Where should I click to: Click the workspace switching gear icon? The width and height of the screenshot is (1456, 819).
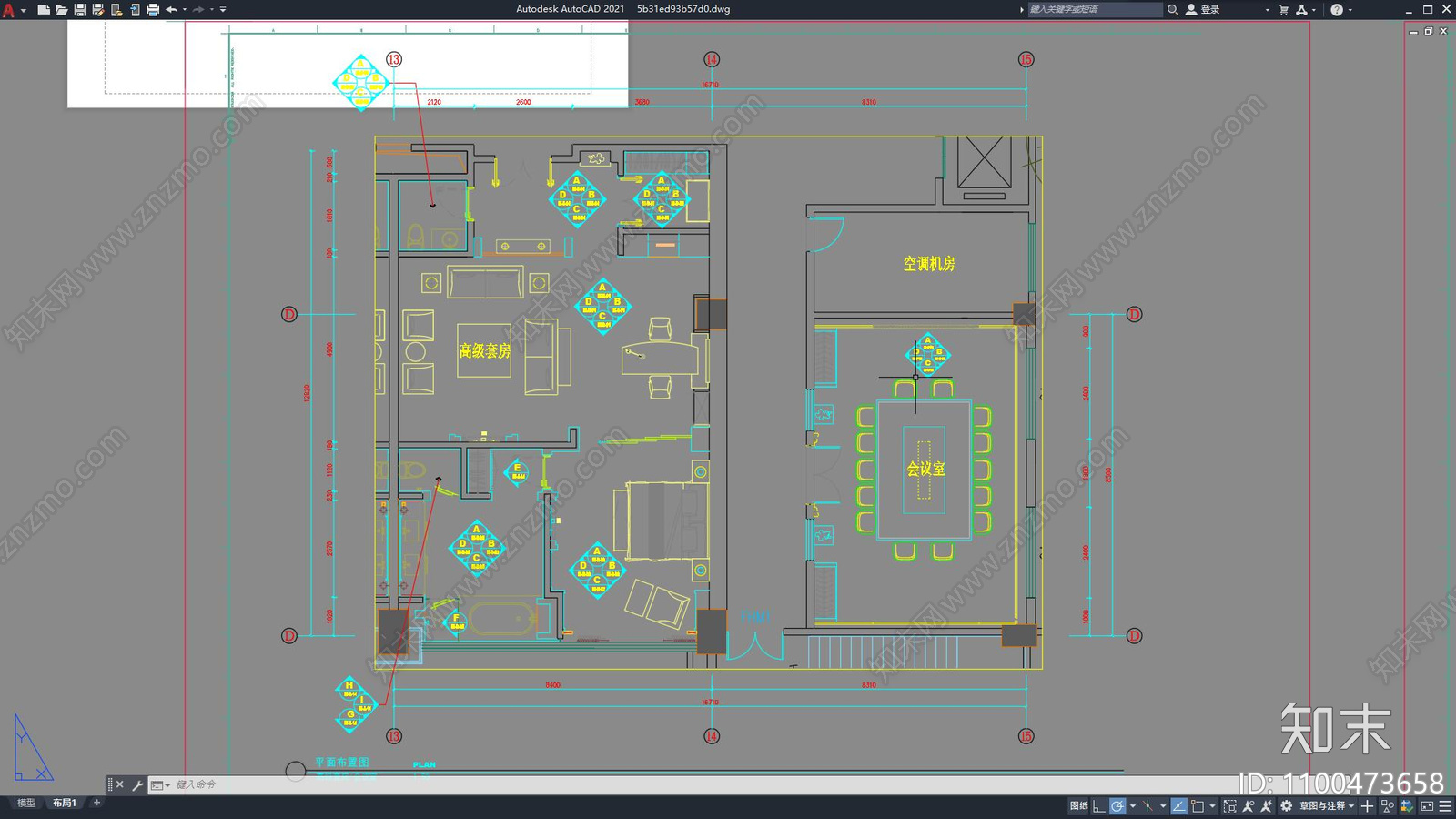pos(1286,806)
